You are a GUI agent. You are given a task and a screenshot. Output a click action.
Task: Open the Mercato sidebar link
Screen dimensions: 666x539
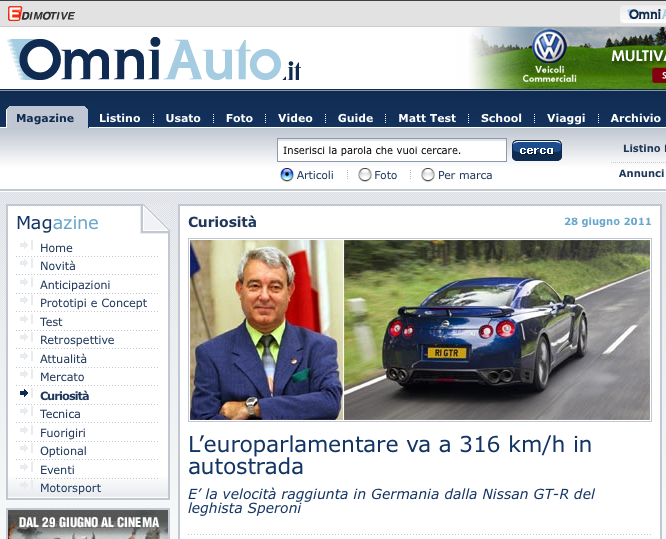tap(62, 377)
